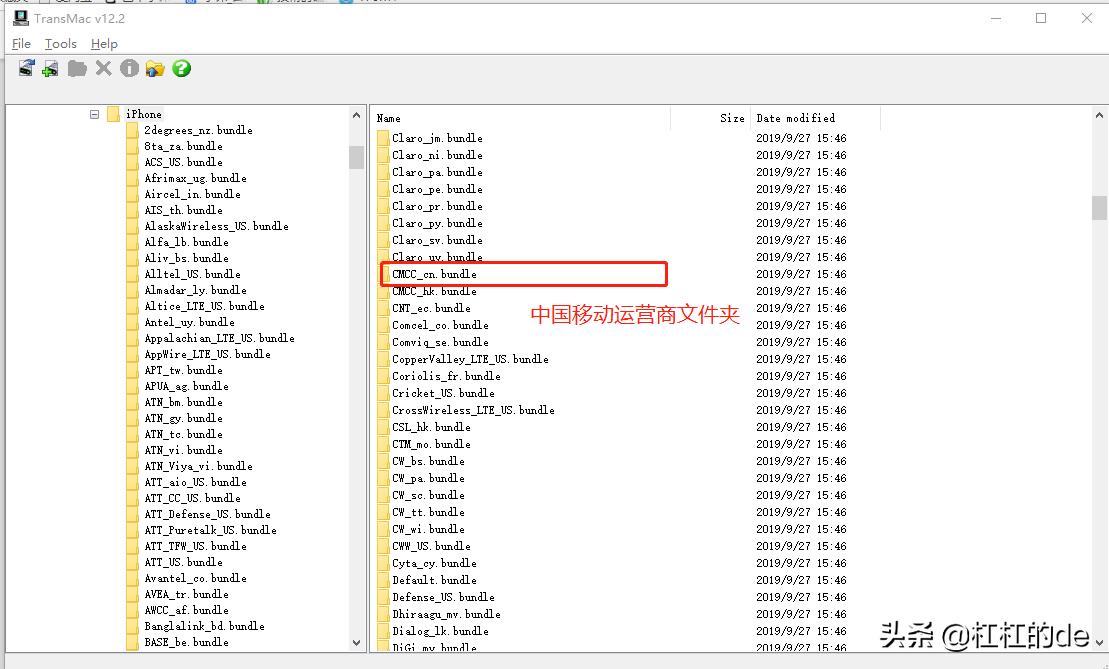Select Comviq_se.bundle in file list
Screen dimensions: 1109x669
pos(440,342)
